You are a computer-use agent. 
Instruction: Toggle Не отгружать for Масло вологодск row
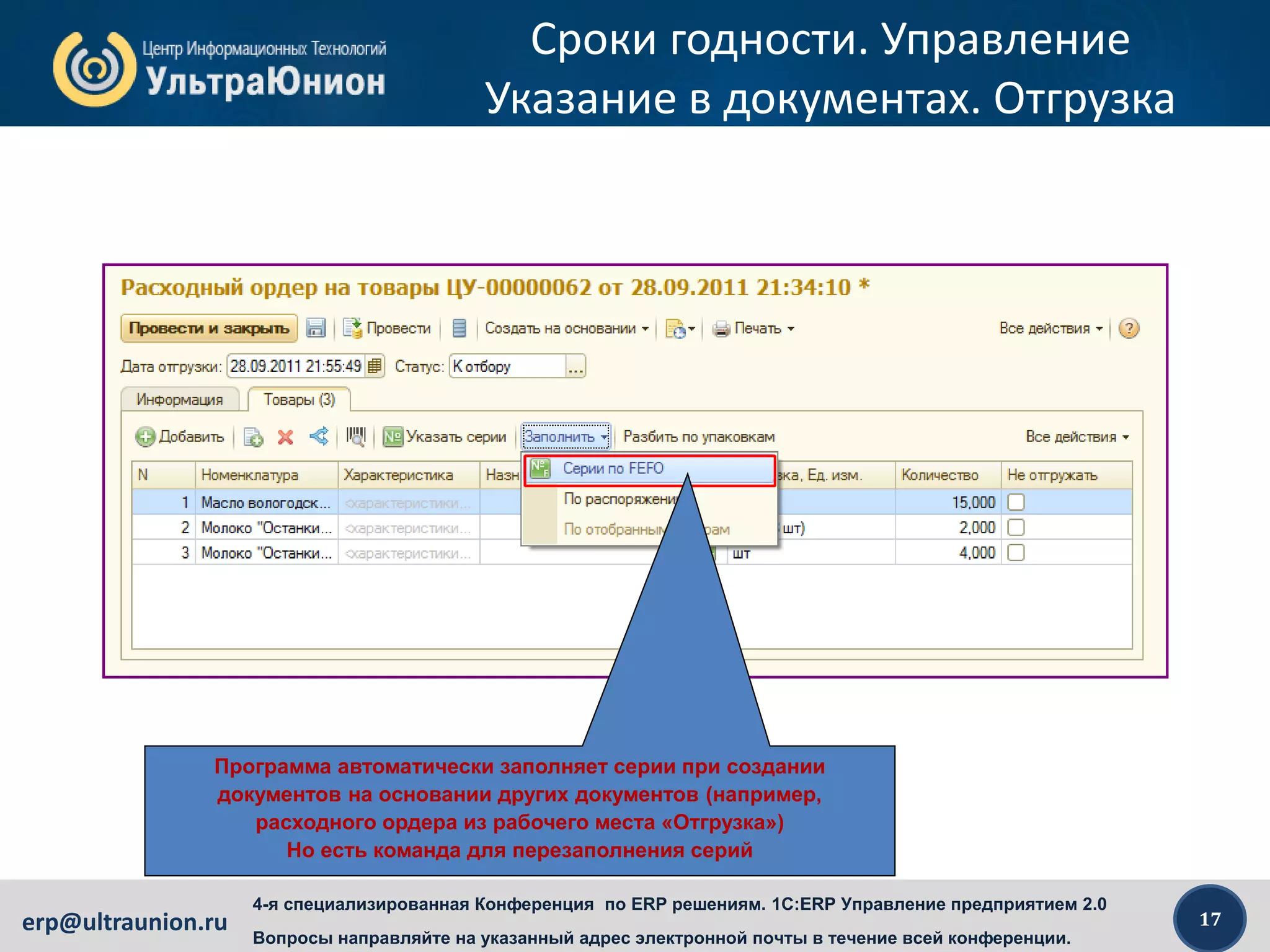1016,502
